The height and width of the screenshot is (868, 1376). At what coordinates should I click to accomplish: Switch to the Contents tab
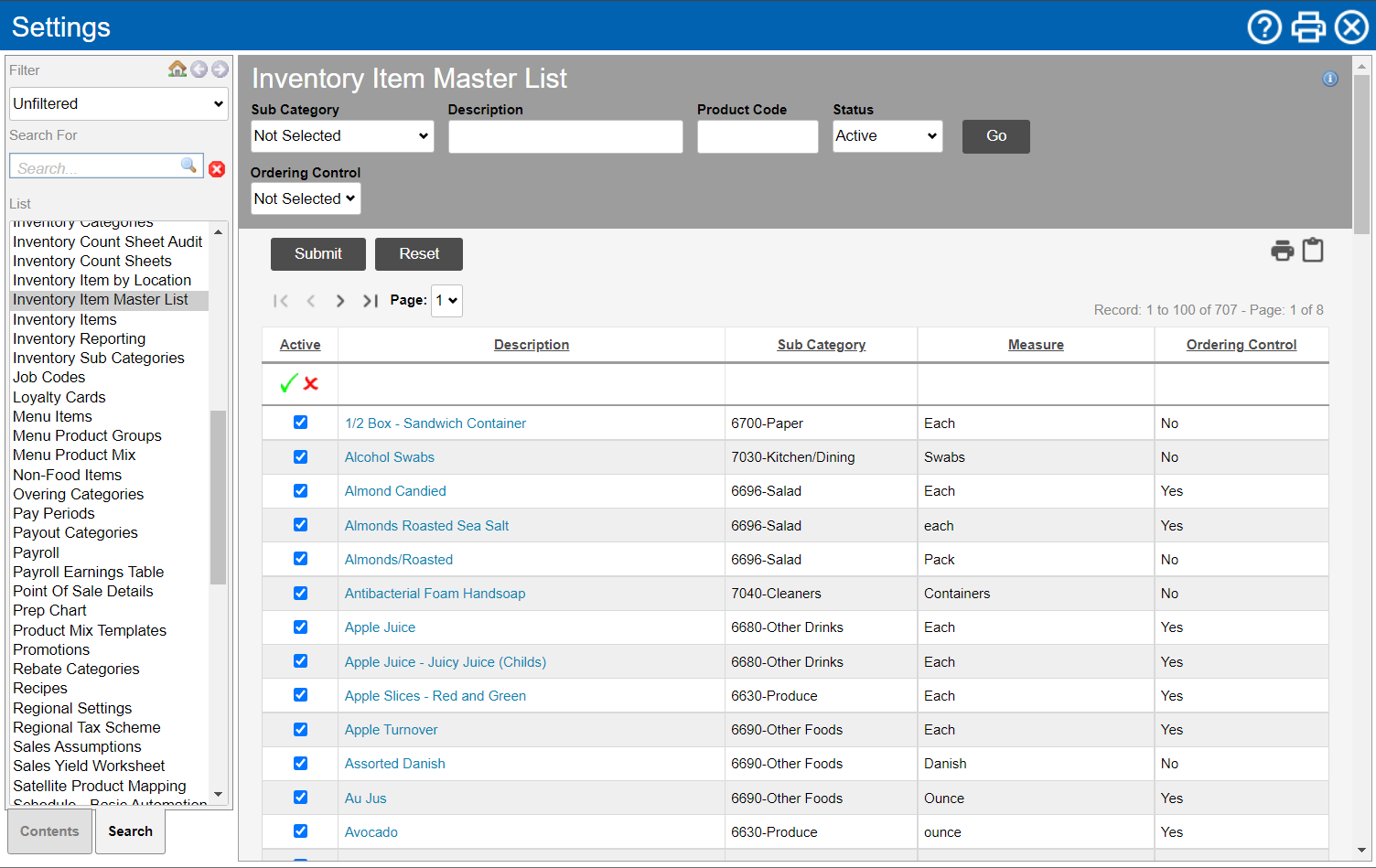[x=49, y=831]
